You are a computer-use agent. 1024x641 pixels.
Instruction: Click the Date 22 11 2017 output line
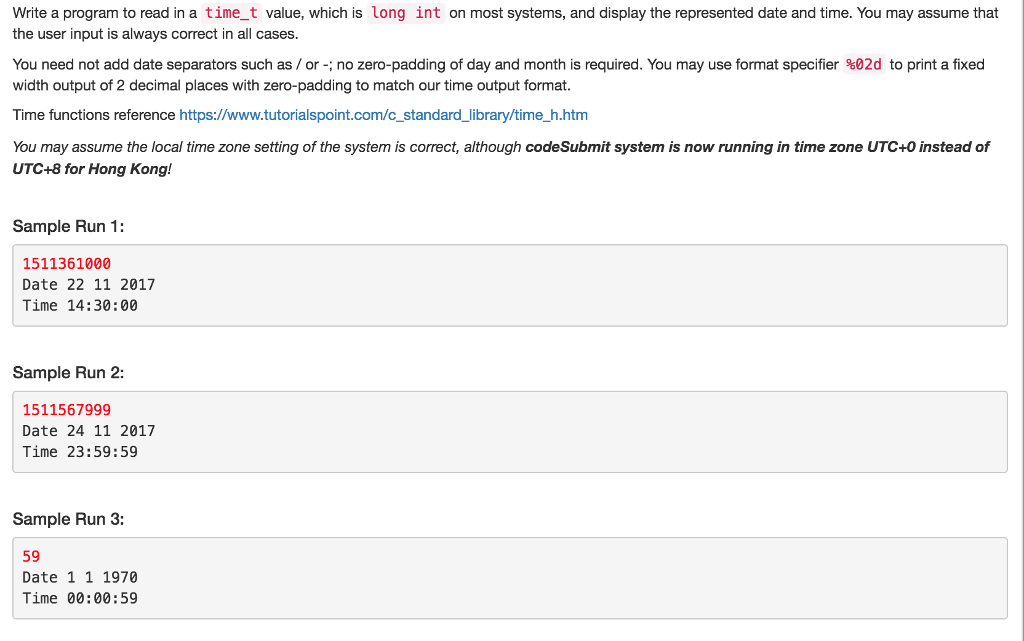click(x=88, y=284)
